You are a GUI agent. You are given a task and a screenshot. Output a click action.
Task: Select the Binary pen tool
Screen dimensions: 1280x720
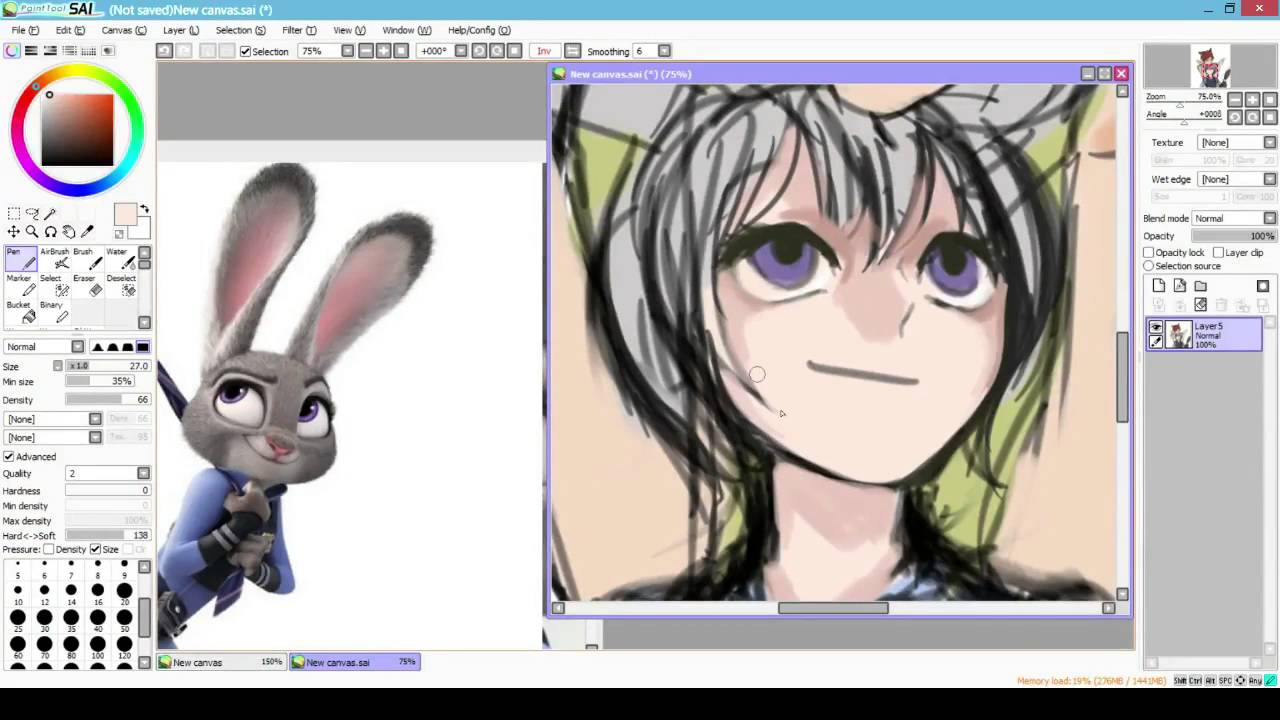(x=55, y=312)
